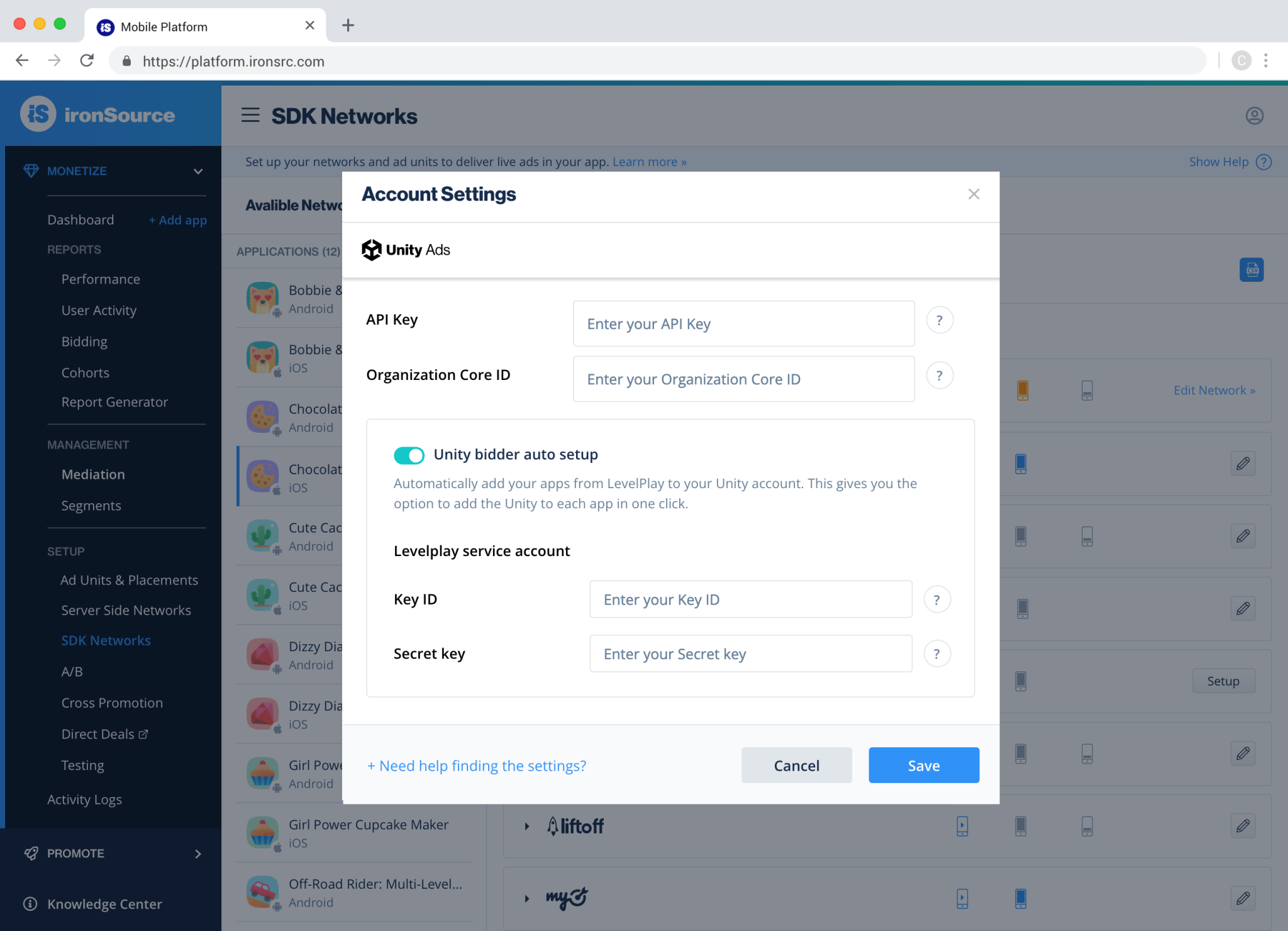1288x931 pixels.
Task: Select Performance under Reports
Action: pos(101,279)
